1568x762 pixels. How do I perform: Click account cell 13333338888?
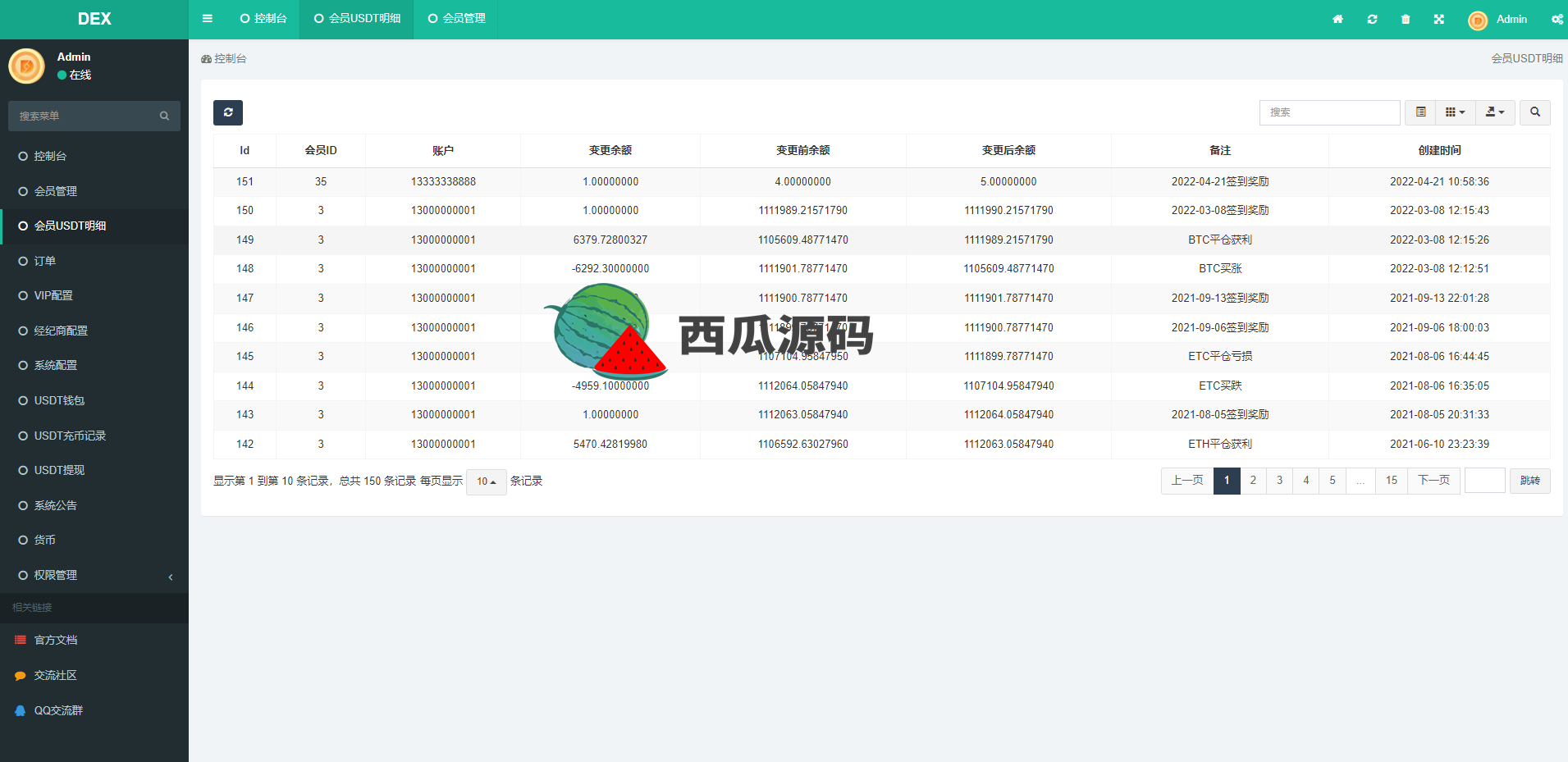tap(443, 181)
